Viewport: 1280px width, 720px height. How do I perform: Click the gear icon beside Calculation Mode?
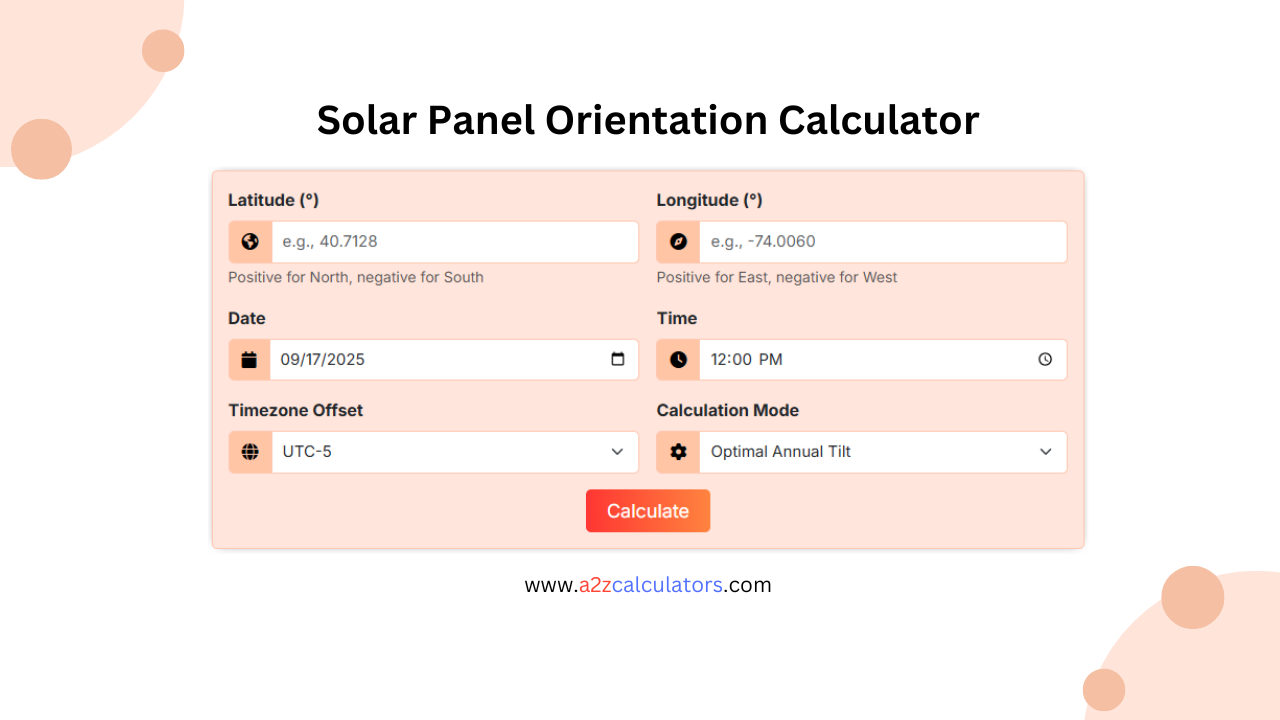[677, 451]
